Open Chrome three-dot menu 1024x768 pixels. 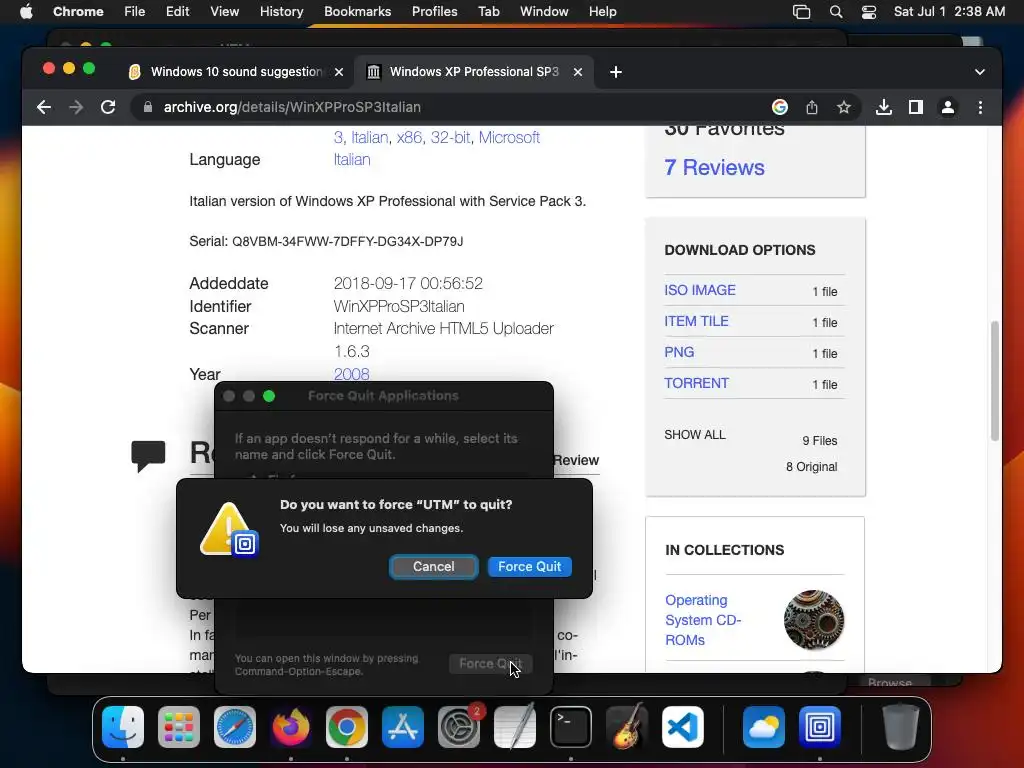pyautogui.click(x=980, y=107)
